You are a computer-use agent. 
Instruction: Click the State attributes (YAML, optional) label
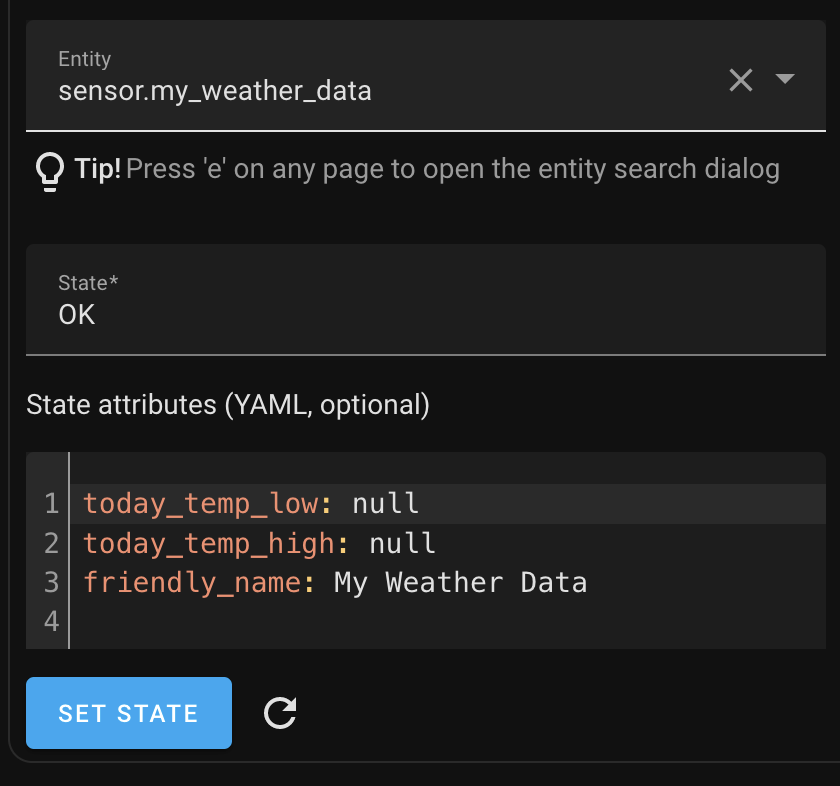228,404
